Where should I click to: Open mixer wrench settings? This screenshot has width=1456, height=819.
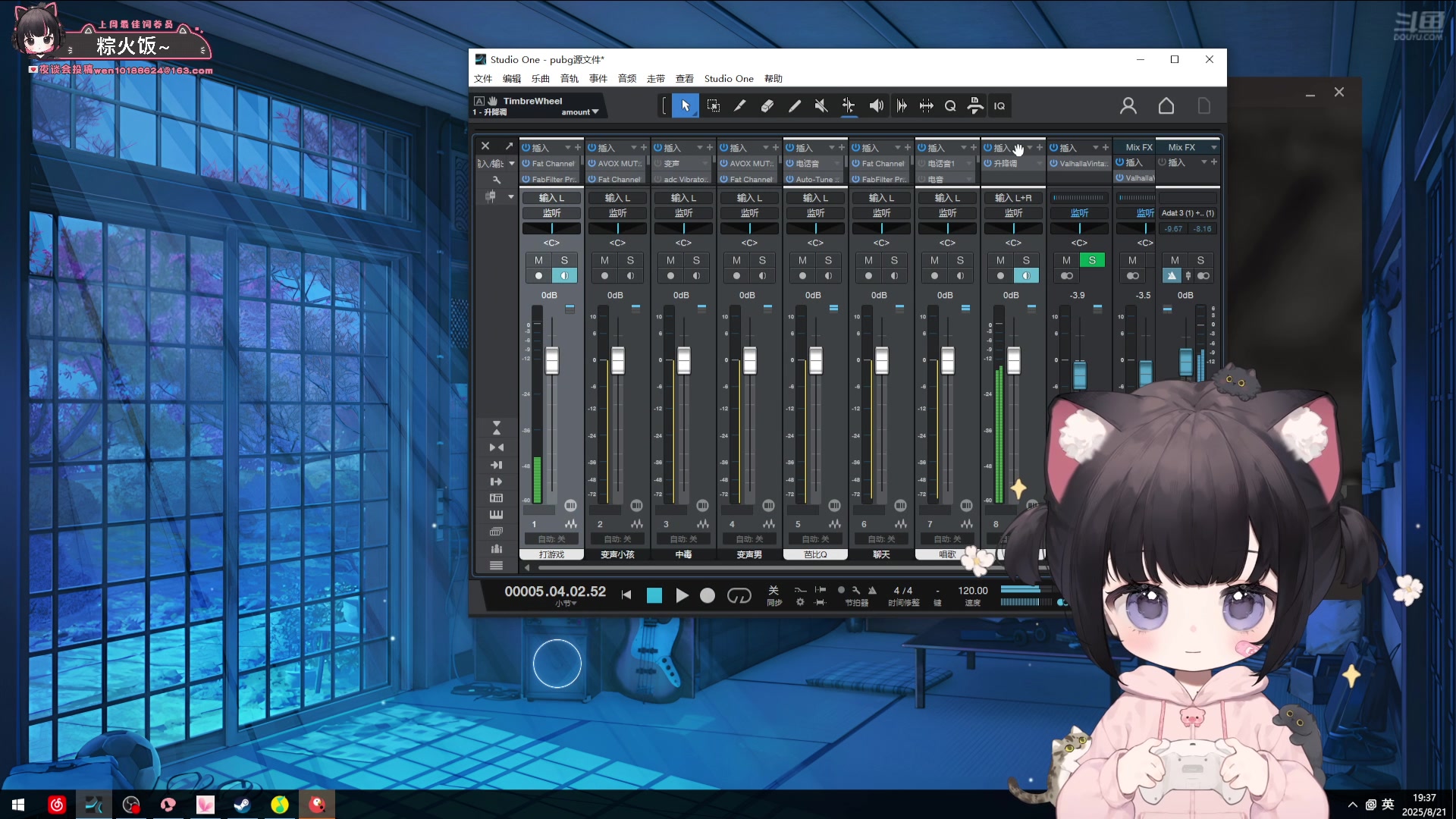point(497,180)
